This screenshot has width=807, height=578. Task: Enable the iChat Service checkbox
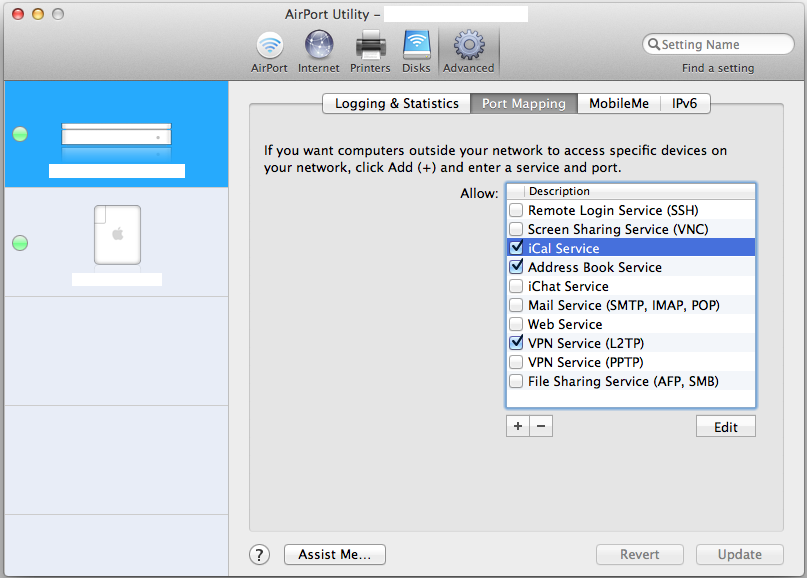pos(516,286)
